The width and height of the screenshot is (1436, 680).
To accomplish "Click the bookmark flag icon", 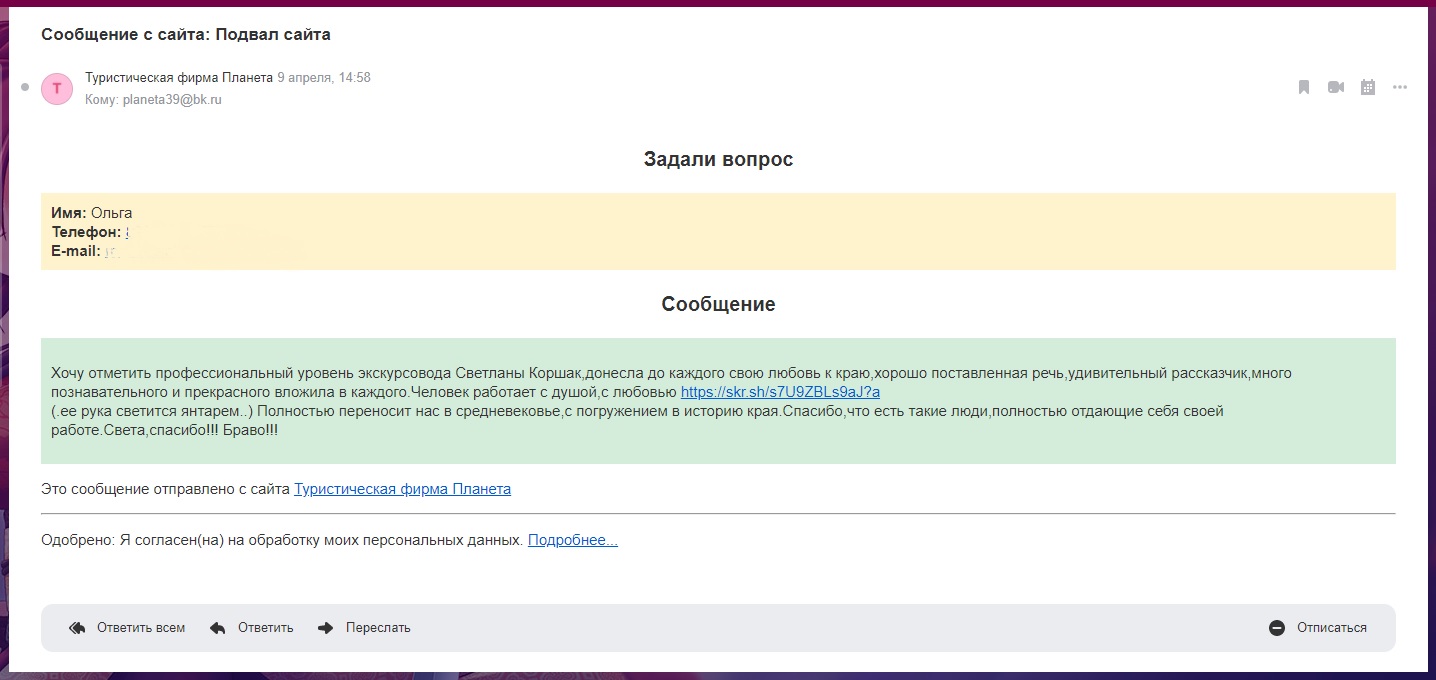I will tap(1304, 87).
